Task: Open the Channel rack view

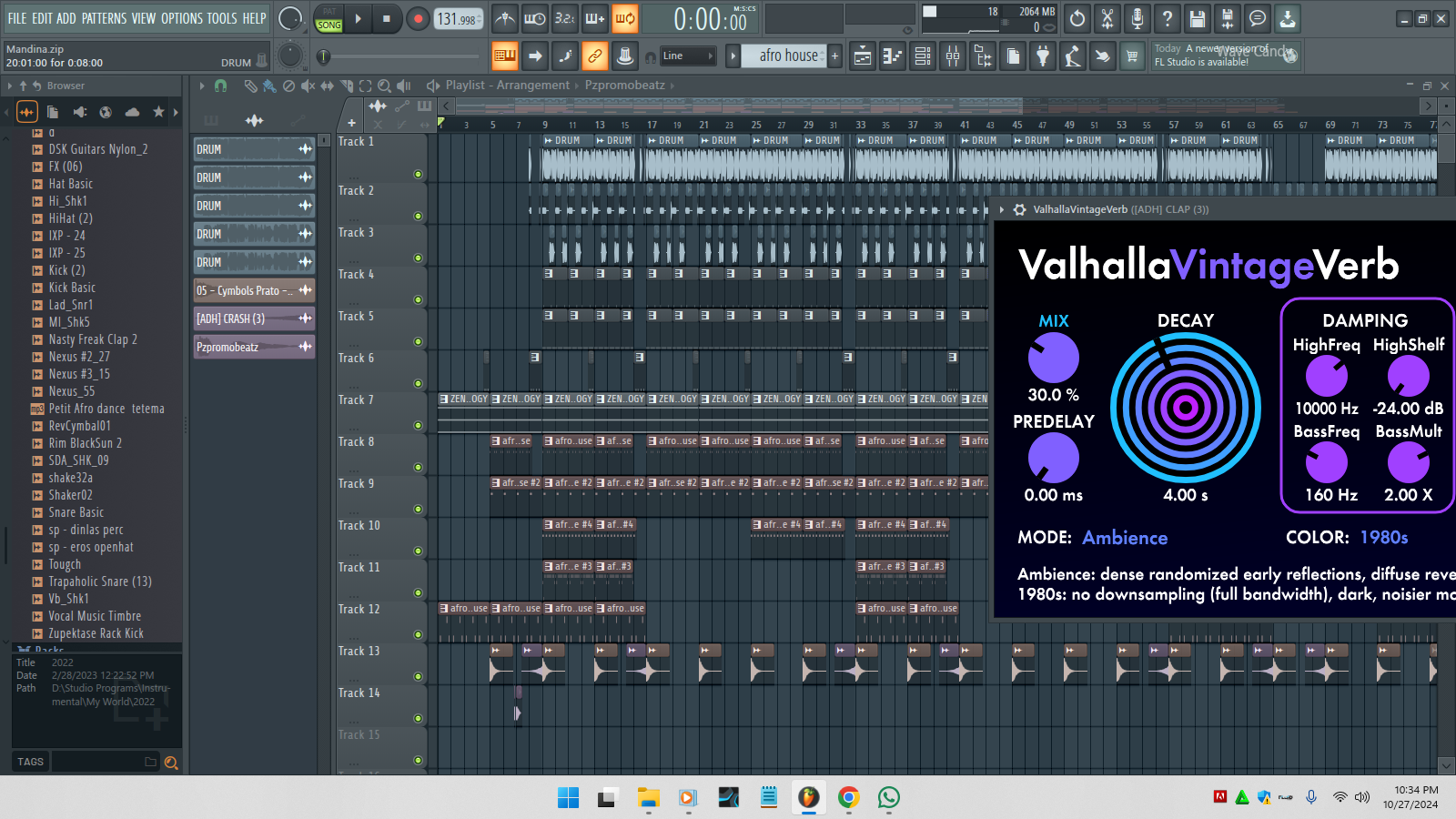Action: (923, 56)
